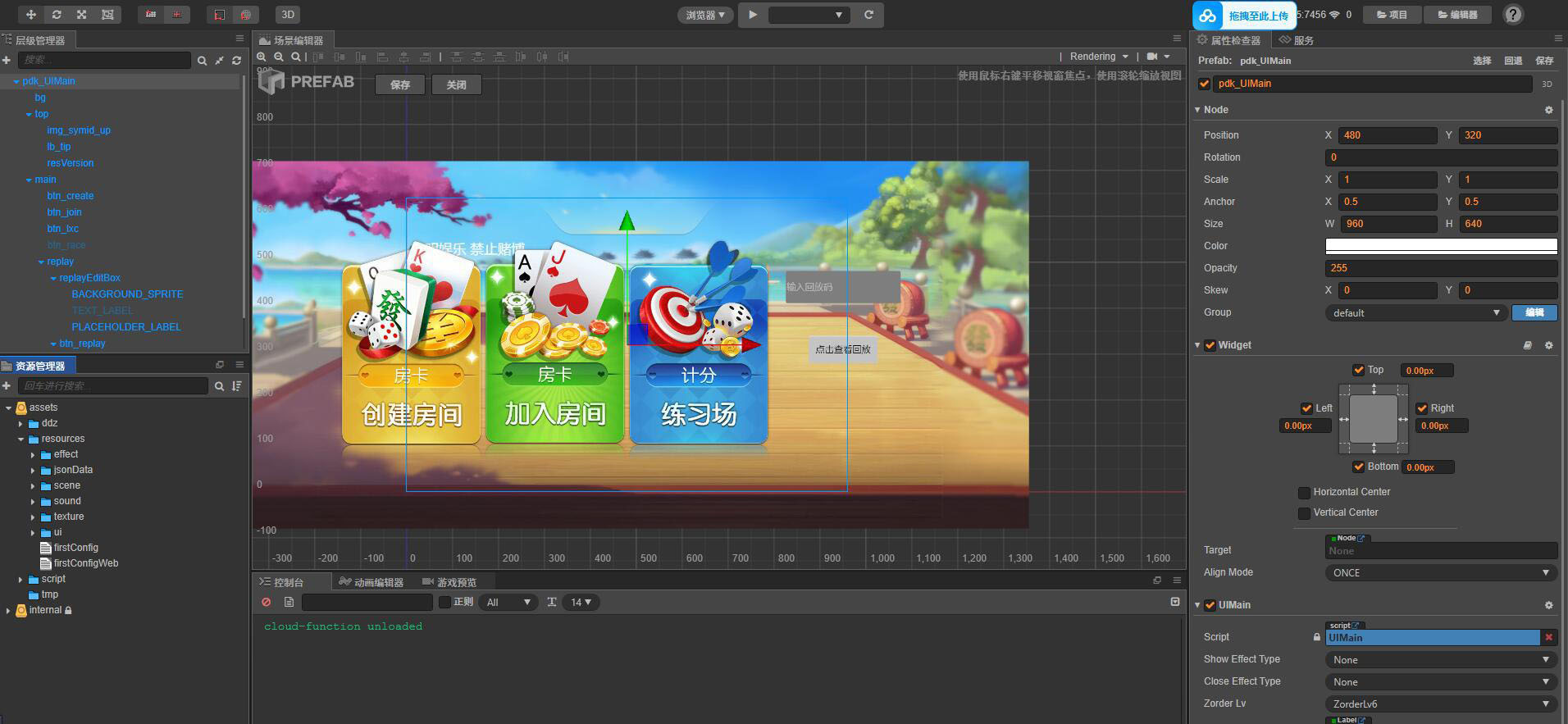Expand the texture folder in assets
Viewport: 1568px width, 724px height.
pyautogui.click(x=34, y=517)
